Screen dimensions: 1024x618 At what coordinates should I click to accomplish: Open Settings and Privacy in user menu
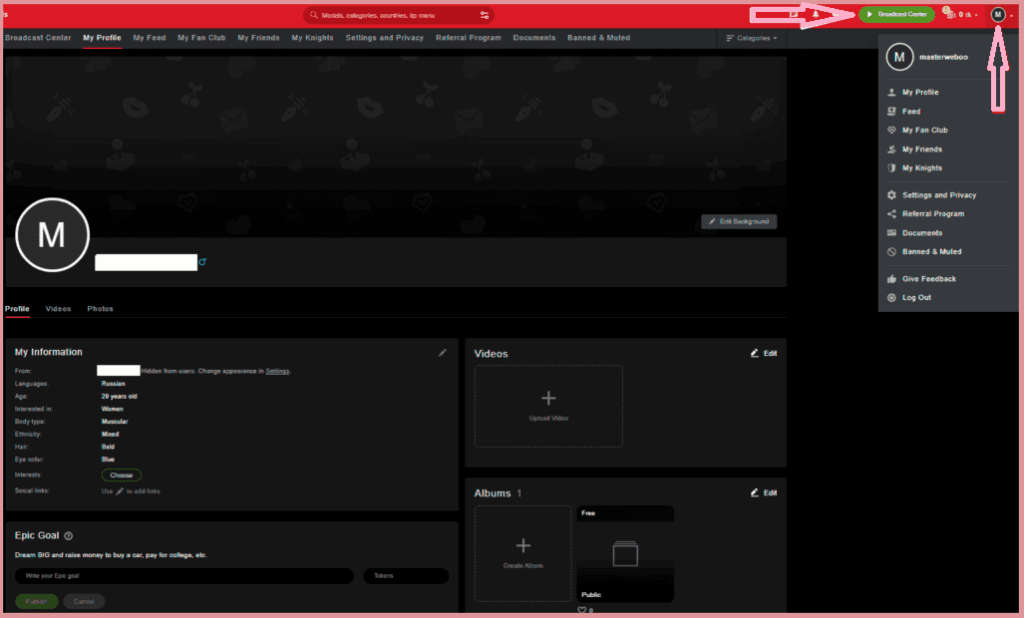click(938, 195)
